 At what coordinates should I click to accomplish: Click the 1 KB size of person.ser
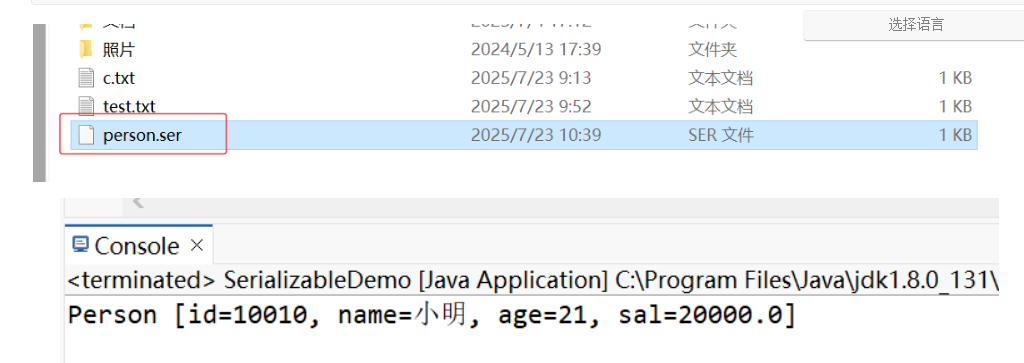[x=955, y=135]
